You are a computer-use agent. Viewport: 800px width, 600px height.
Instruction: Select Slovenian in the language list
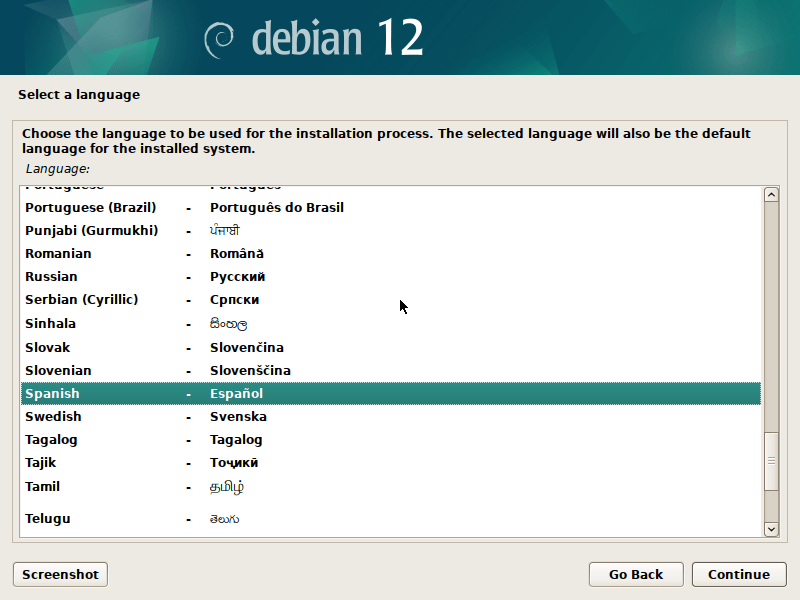tap(391, 370)
